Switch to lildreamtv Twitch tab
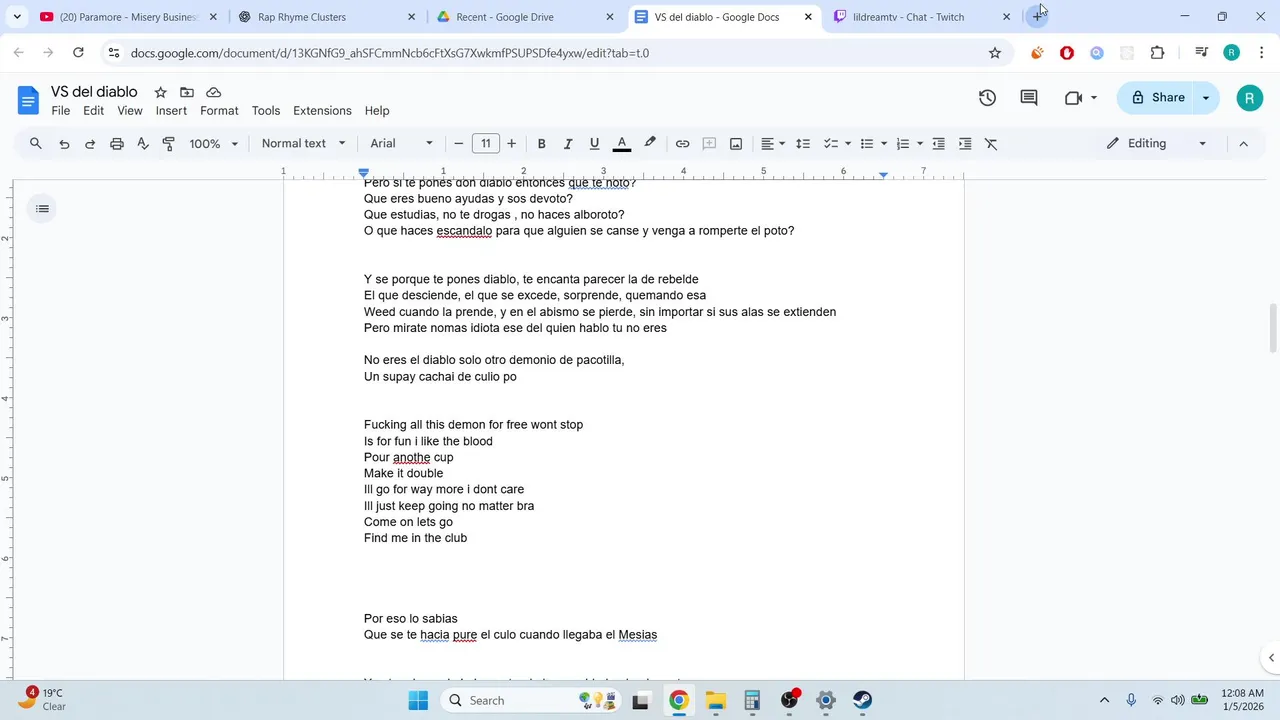Image resolution: width=1280 pixels, height=720 pixels. click(x=920, y=17)
